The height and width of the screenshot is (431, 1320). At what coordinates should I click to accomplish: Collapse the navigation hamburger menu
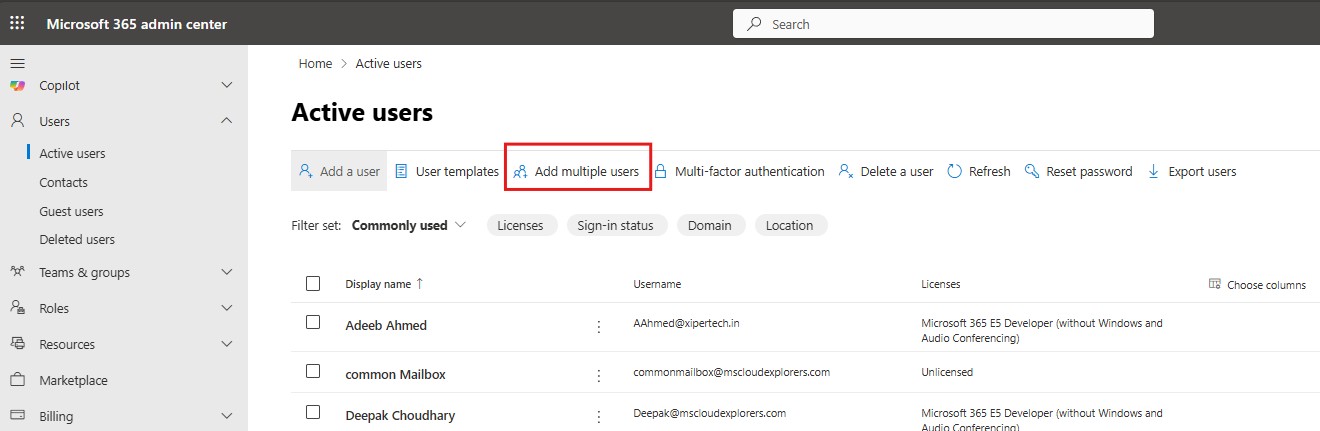coord(17,63)
